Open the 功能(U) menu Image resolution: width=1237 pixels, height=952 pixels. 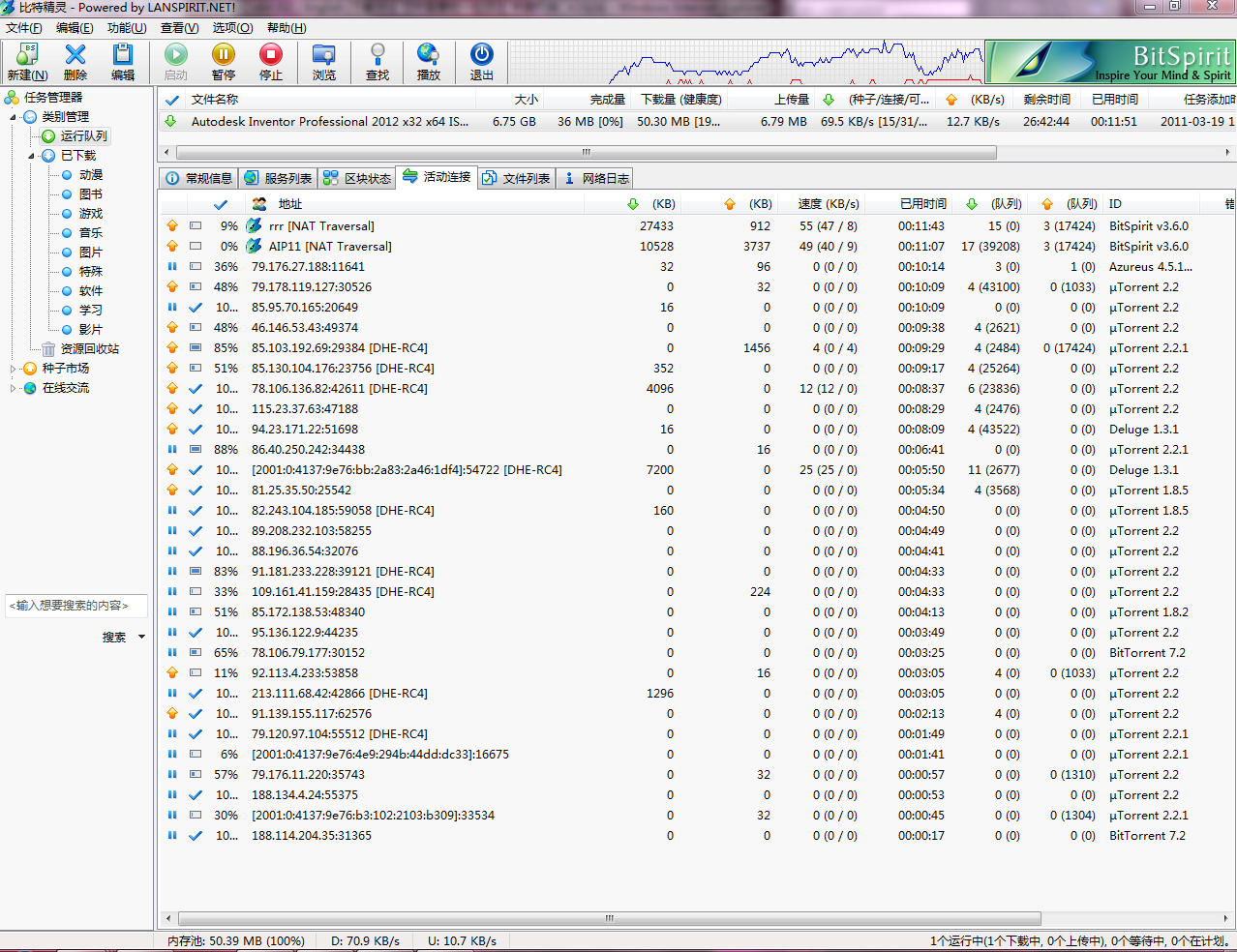coord(127,28)
